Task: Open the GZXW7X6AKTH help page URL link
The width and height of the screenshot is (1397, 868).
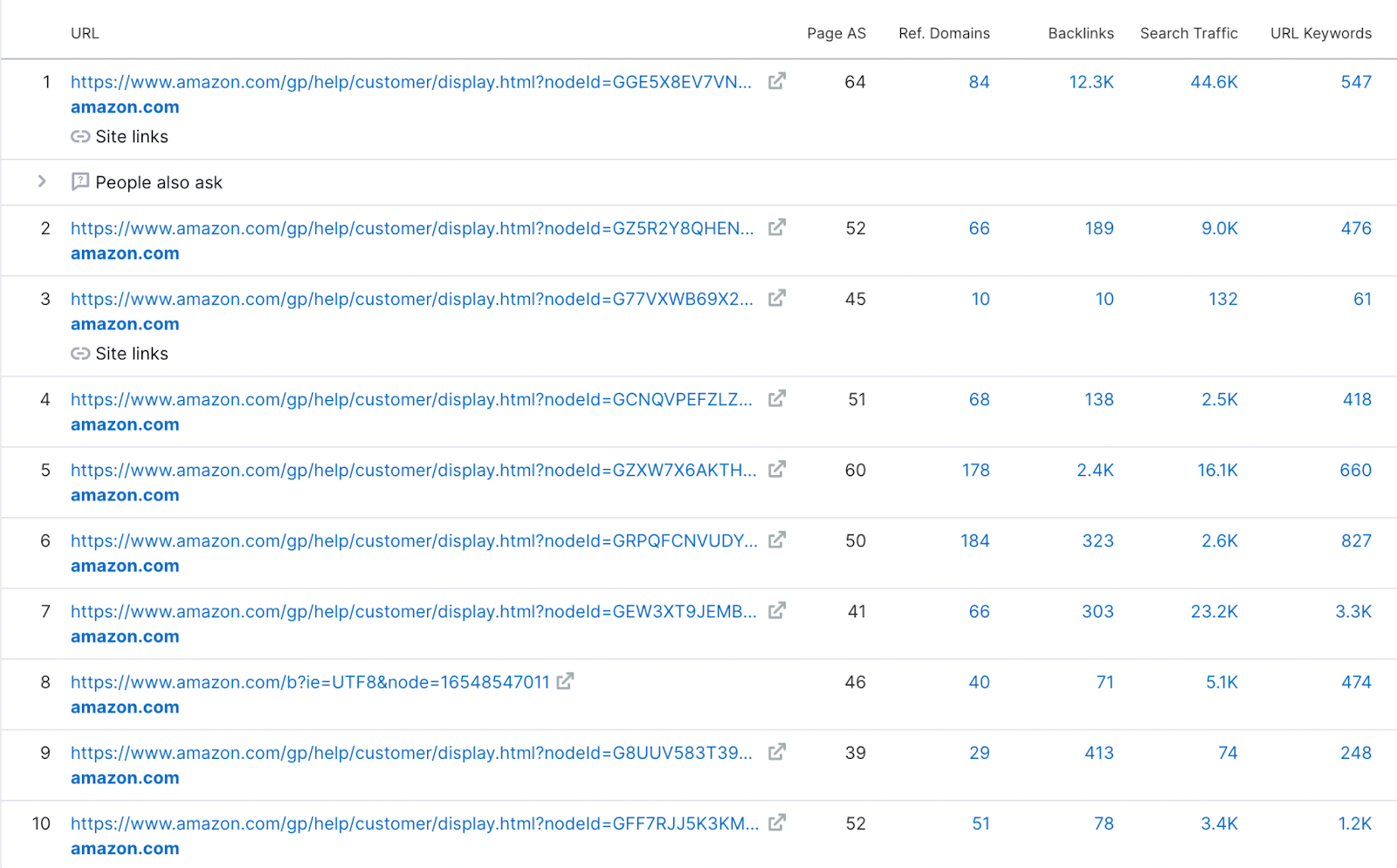Action: tap(413, 470)
